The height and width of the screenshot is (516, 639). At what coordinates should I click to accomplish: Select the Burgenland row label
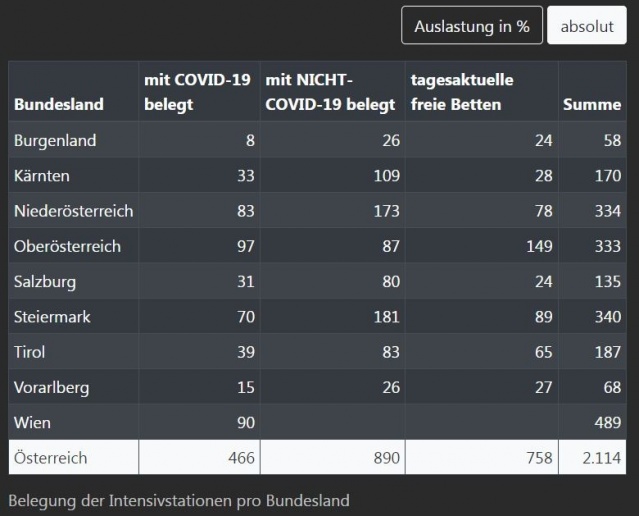coord(55,141)
